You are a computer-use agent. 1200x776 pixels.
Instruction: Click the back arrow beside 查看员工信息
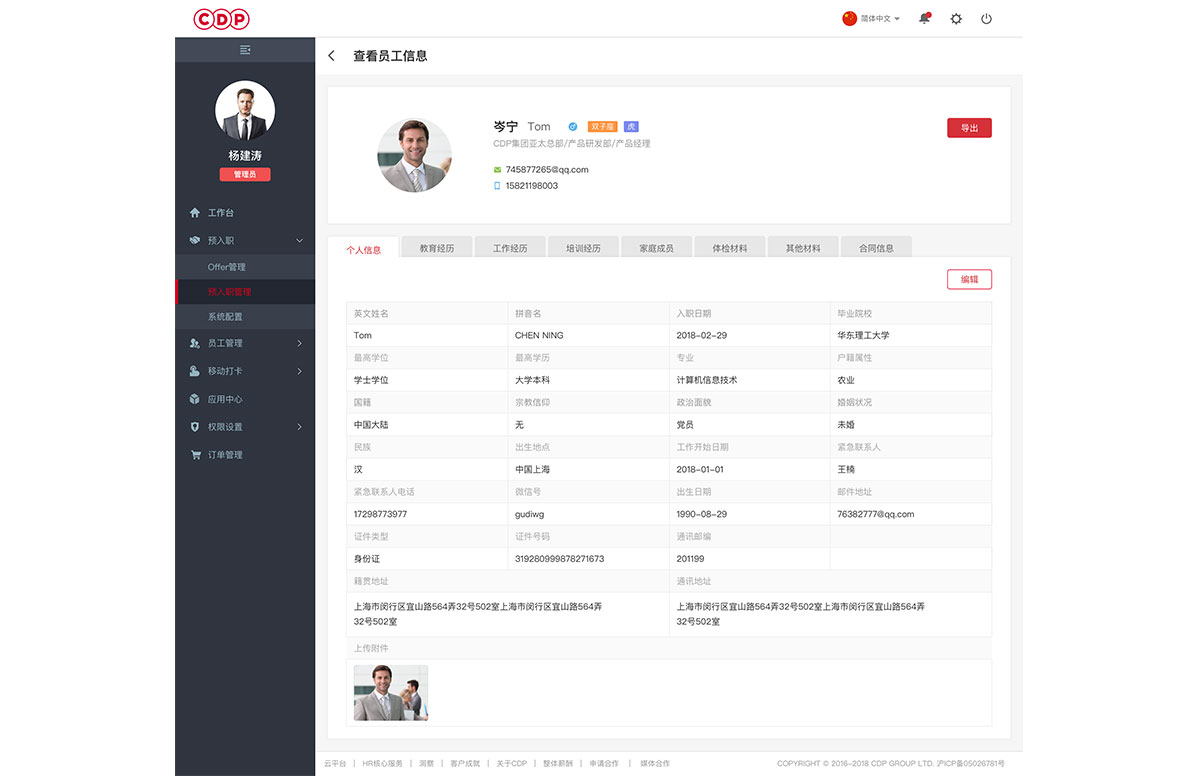pos(332,56)
